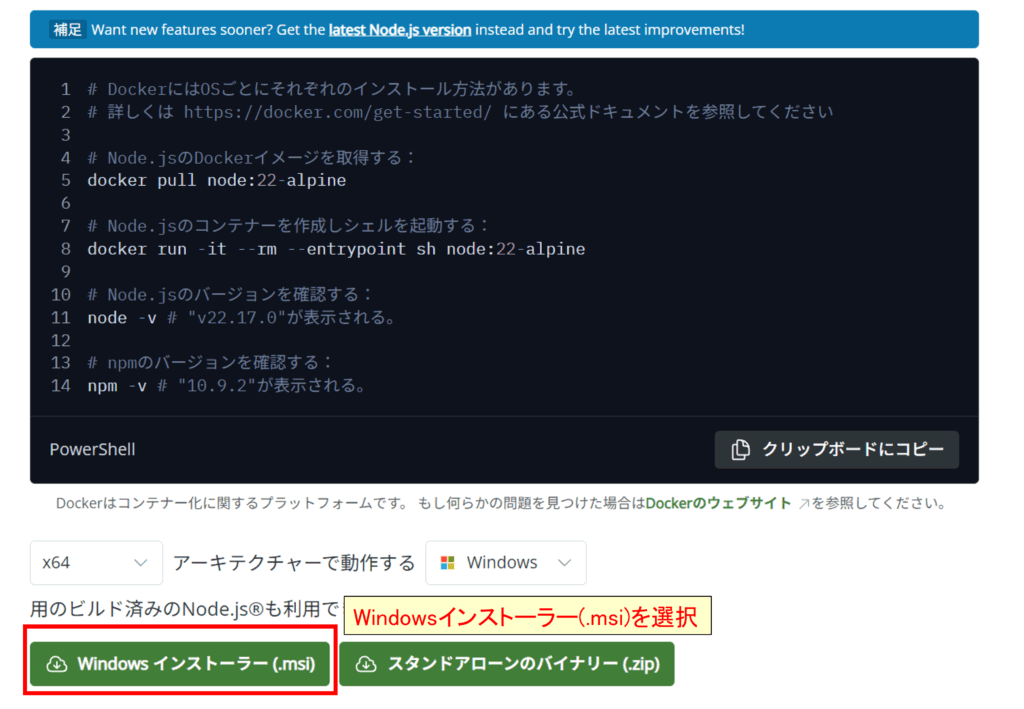This screenshot has width=1024, height=709.
Task: Click comment Node.jsのDockerイメージを取得する
Action: (x=251, y=158)
